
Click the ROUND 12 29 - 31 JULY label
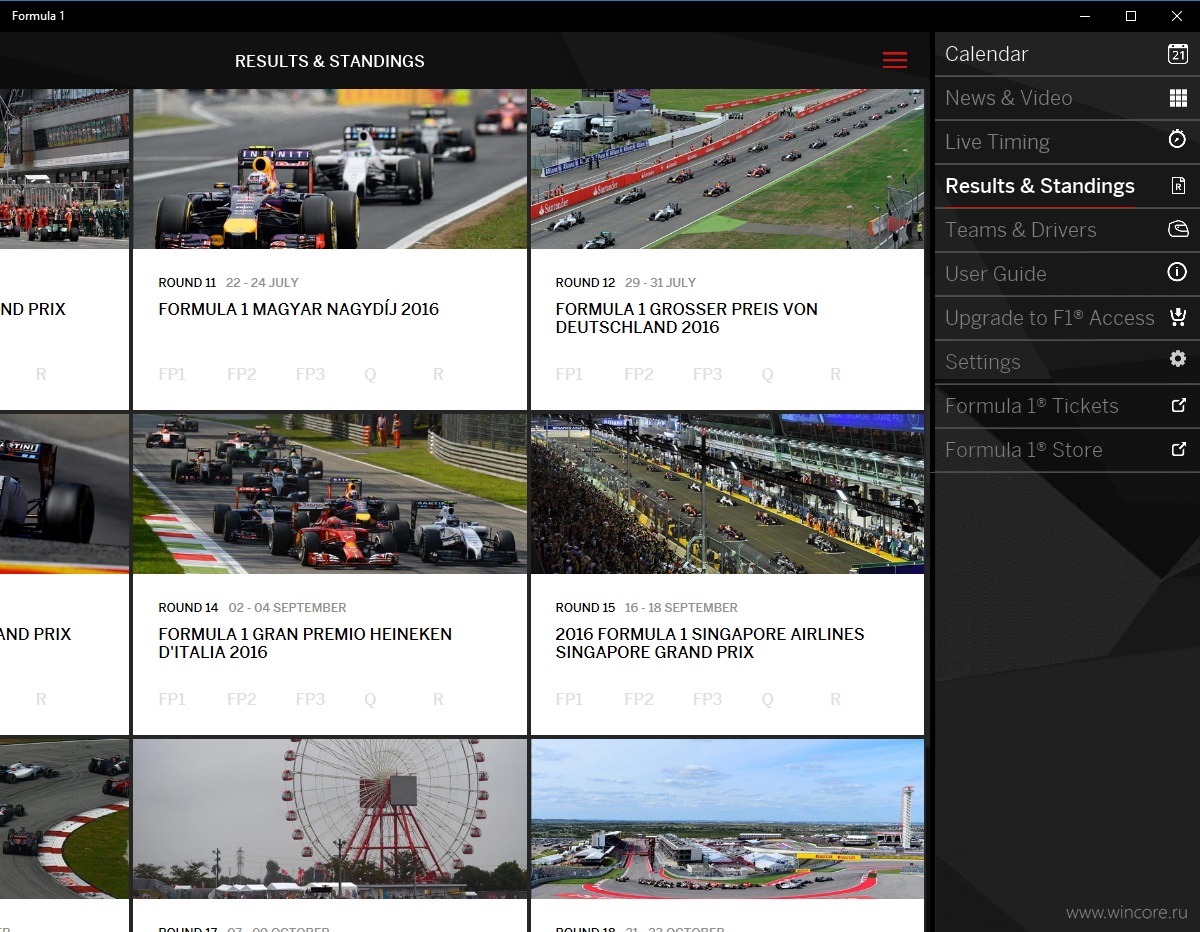pyautogui.click(x=626, y=282)
